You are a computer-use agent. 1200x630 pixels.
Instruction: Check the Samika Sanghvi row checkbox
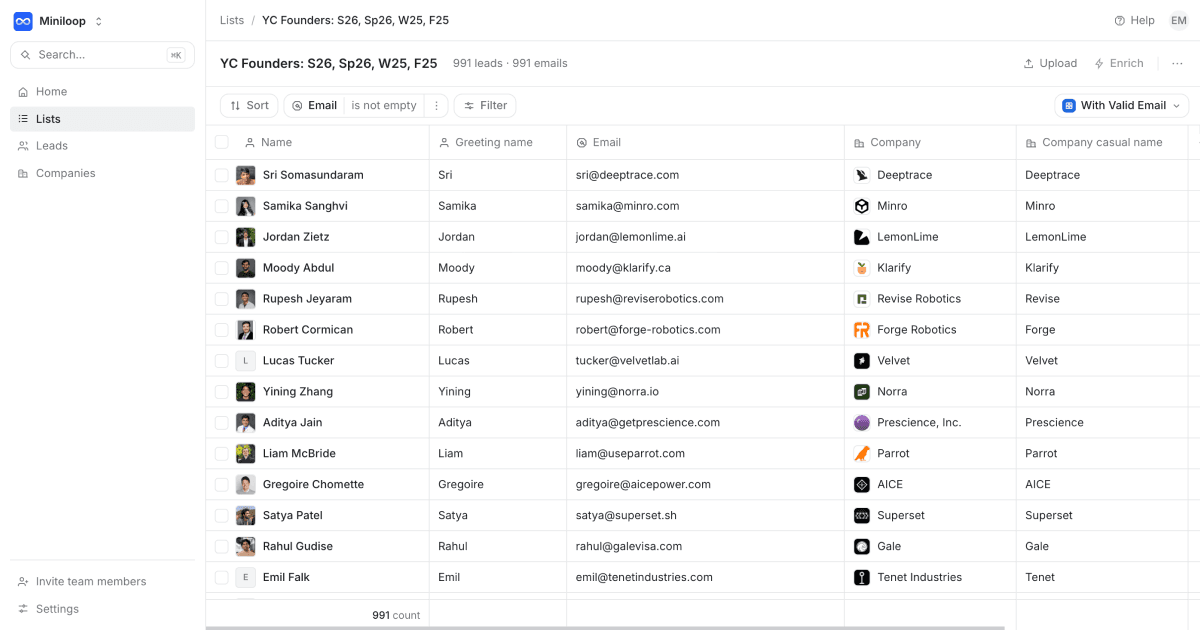[222, 206]
